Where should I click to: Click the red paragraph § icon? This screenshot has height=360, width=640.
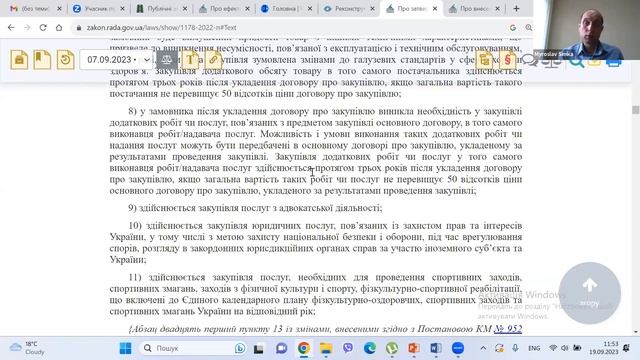coord(507,60)
